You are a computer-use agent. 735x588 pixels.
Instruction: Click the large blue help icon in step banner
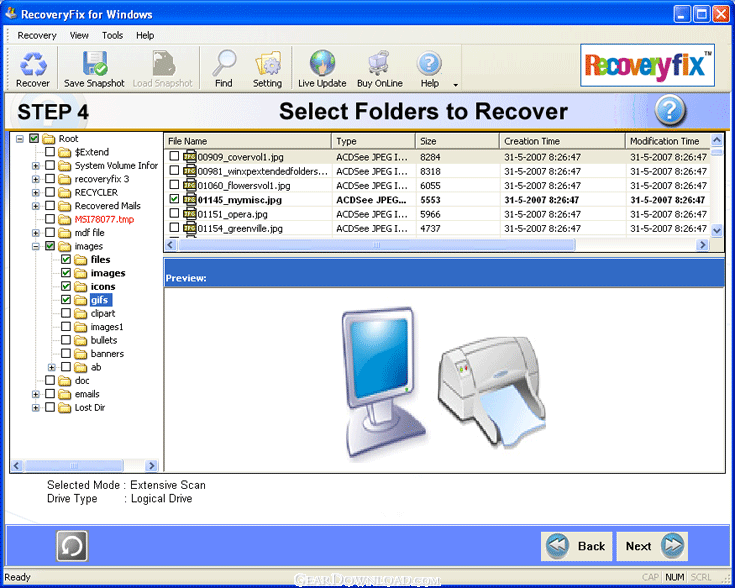[x=670, y=111]
